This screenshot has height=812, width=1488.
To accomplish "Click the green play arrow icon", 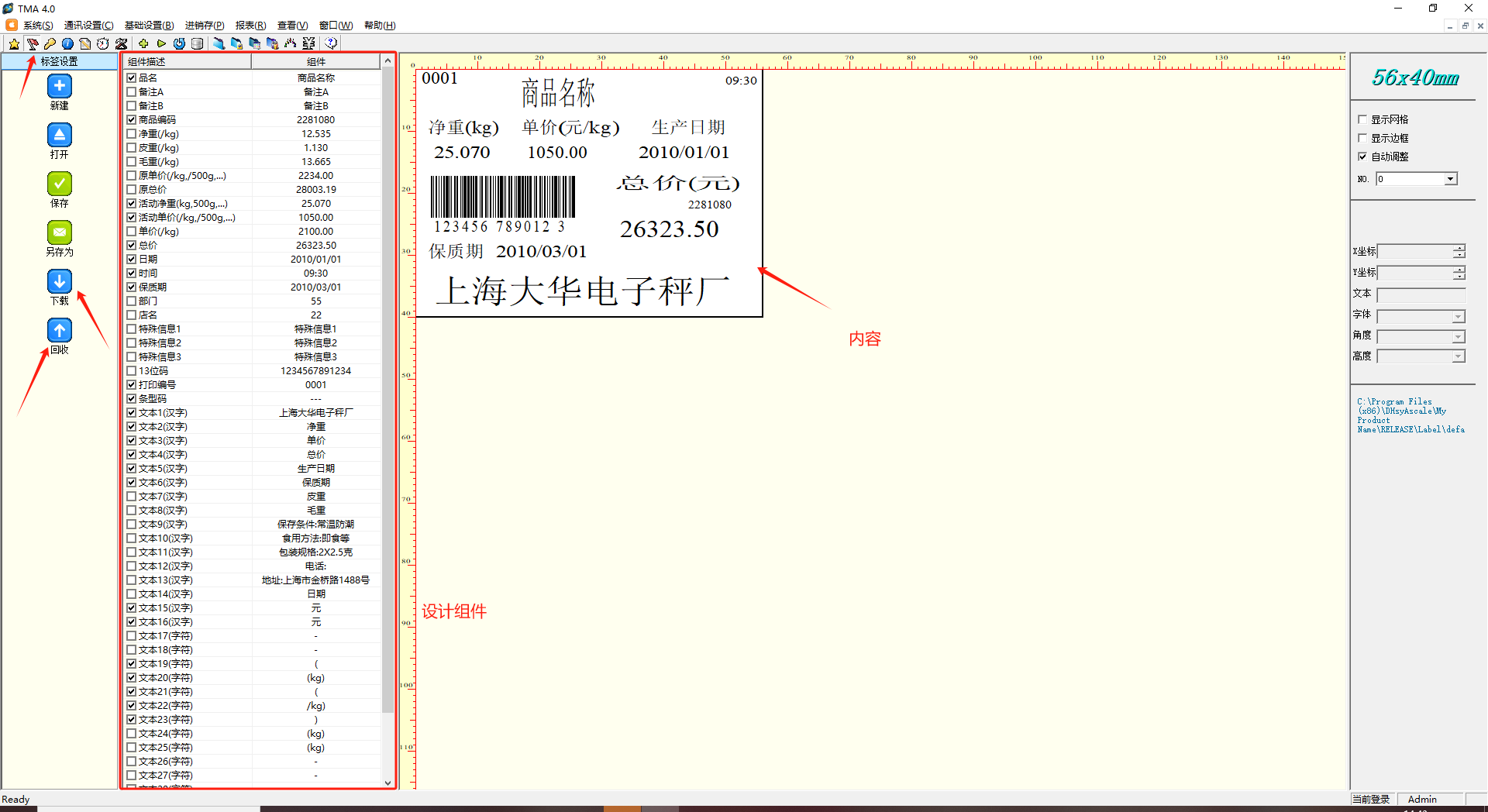I will [161, 43].
